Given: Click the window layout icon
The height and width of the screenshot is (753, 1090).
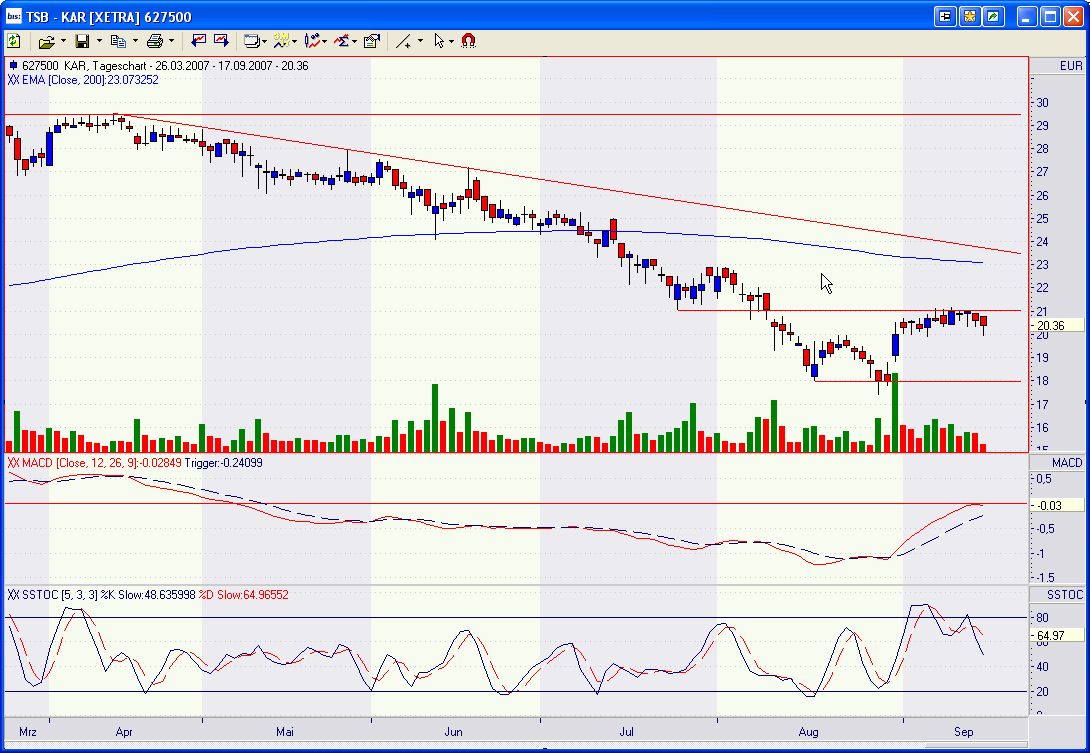Looking at the screenshot, I should click(251, 42).
